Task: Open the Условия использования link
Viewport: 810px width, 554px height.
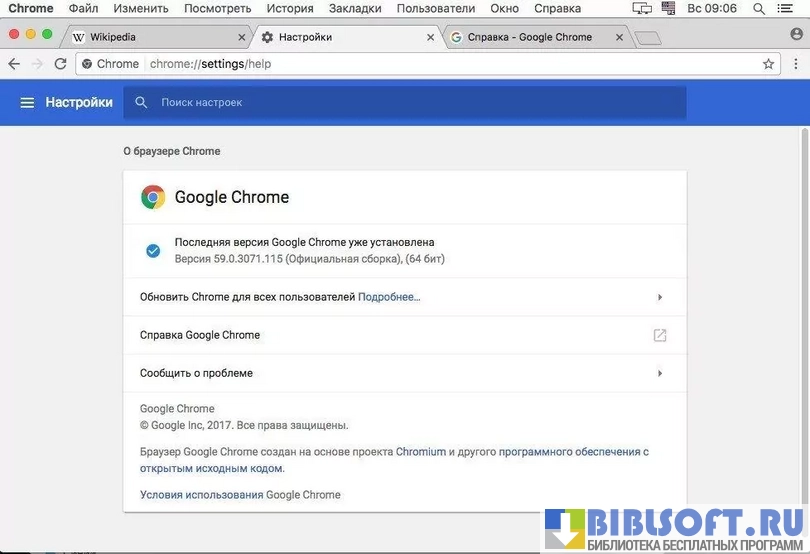Action: [x=201, y=495]
